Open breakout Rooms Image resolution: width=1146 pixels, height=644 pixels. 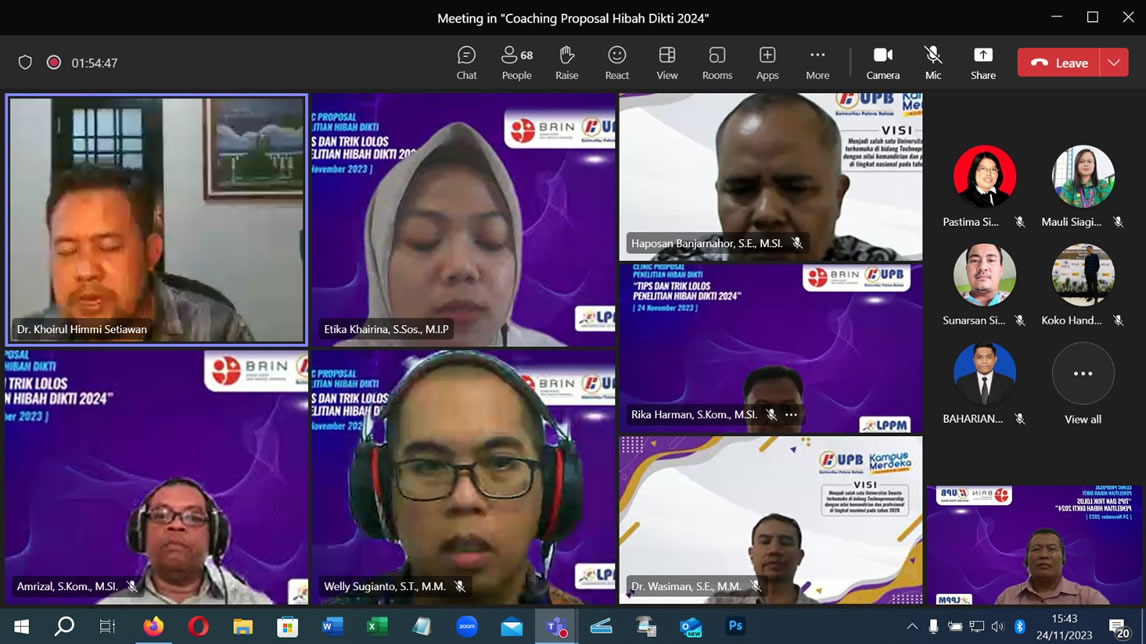717,62
